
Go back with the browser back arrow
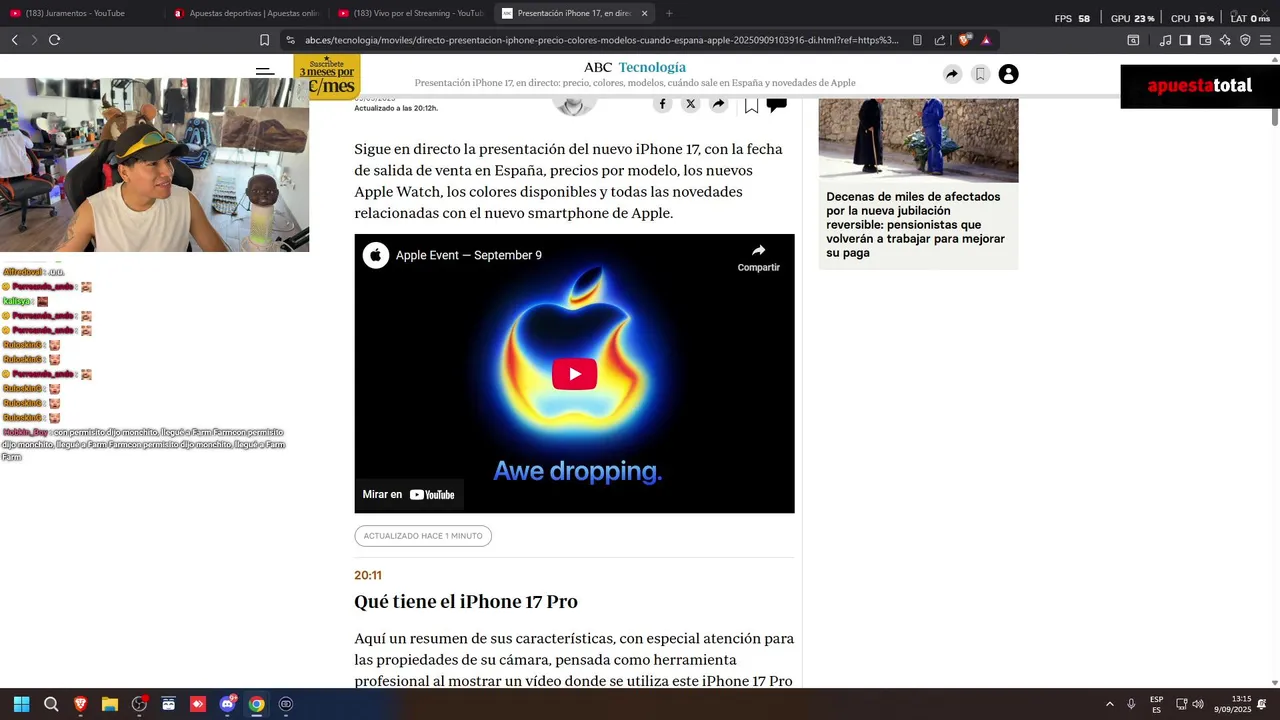click(x=14, y=40)
